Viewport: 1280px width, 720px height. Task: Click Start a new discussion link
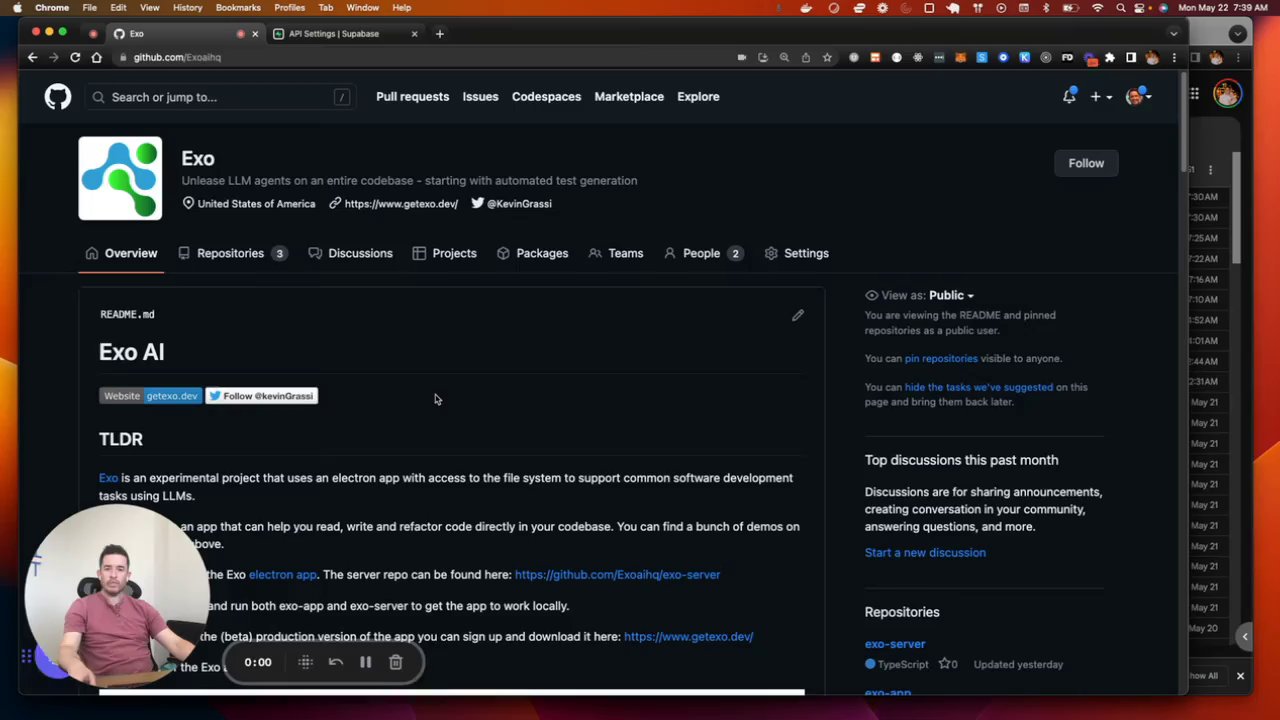tap(925, 552)
